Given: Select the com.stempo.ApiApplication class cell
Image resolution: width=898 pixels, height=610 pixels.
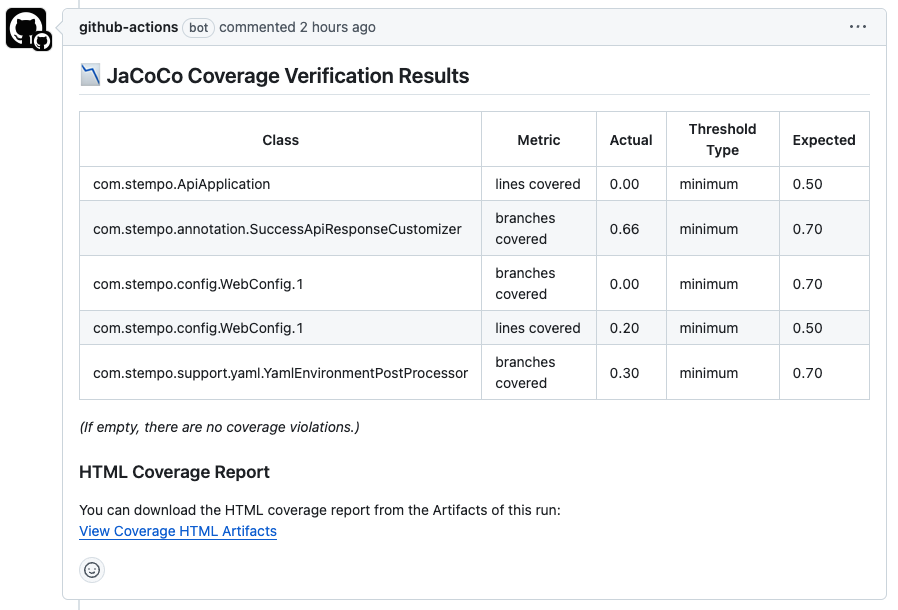Looking at the screenshot, I should click(182, 184).
